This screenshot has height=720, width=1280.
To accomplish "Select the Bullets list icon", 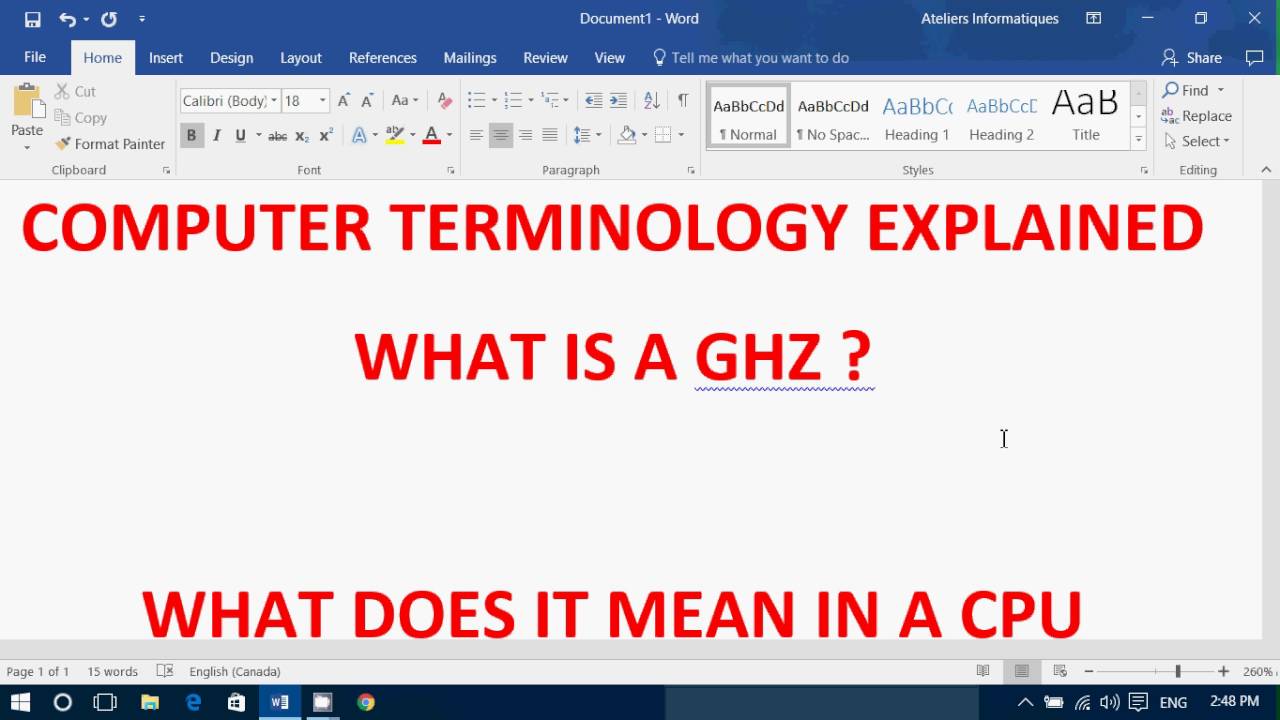I will click(475, 99).
